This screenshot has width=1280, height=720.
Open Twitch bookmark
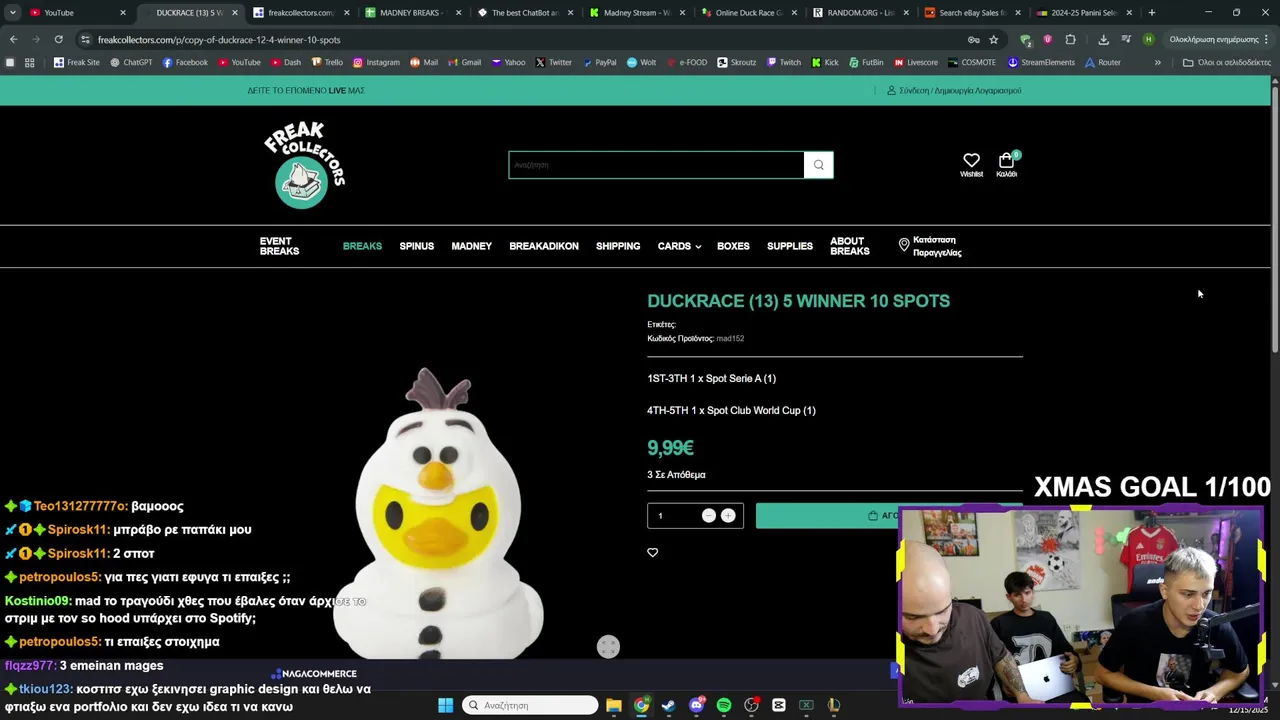[784, 62]
